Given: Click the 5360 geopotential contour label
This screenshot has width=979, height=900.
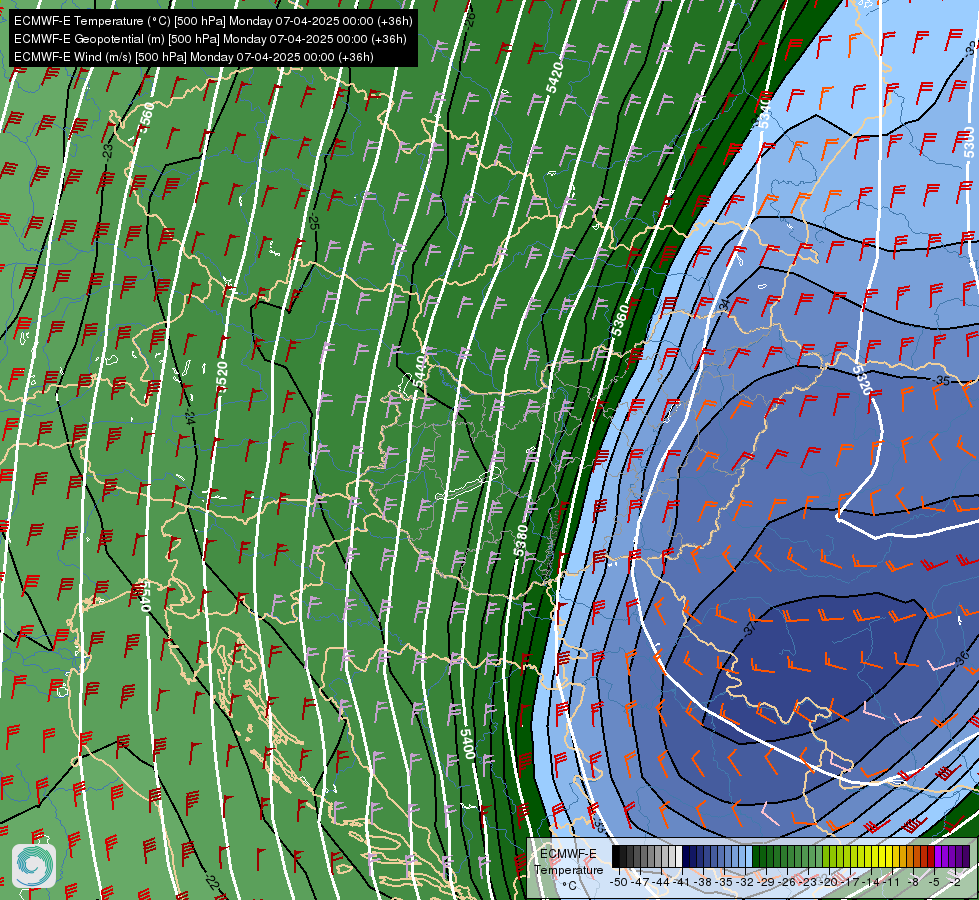Looking at the screenshot, I should tap(621, 320).
